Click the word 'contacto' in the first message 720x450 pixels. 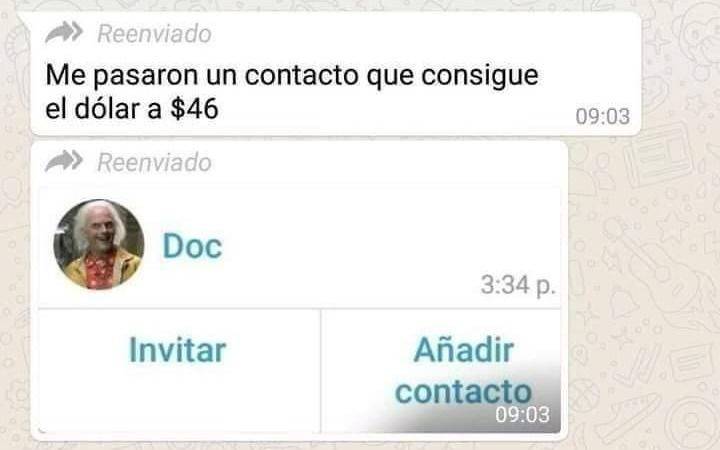tap(302, 75)
